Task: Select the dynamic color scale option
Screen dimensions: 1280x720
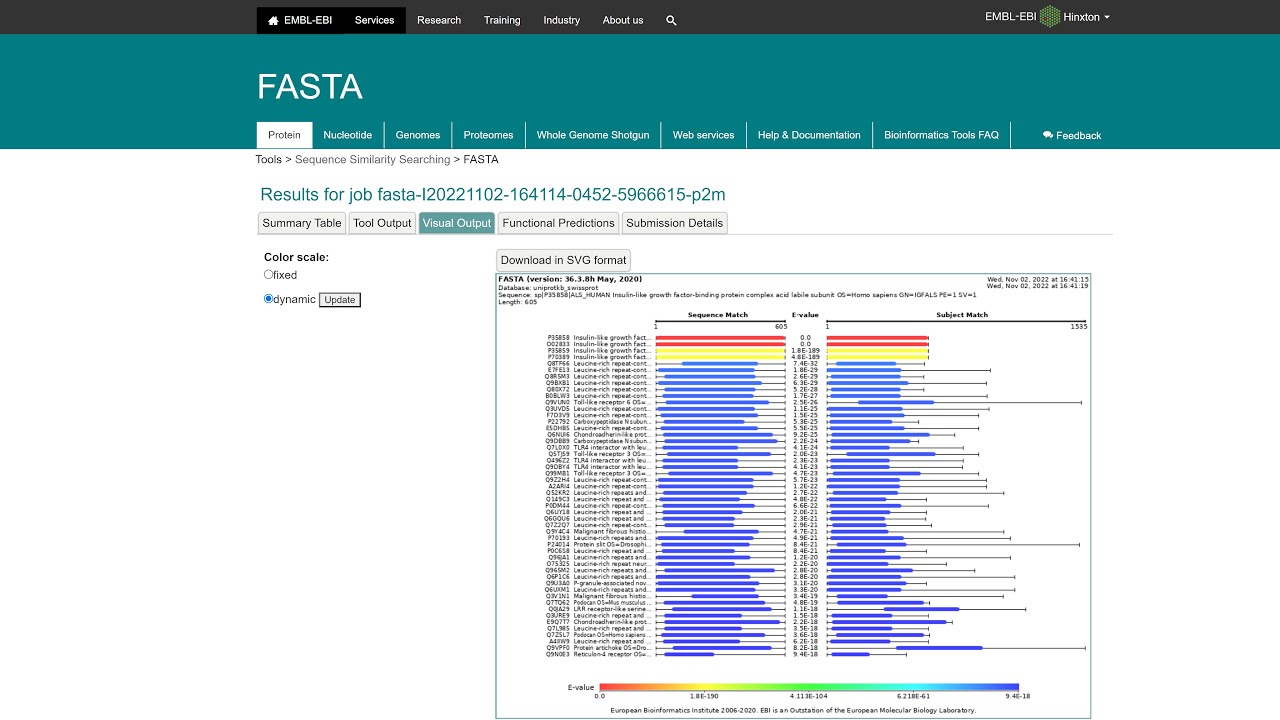Action: 268,298
